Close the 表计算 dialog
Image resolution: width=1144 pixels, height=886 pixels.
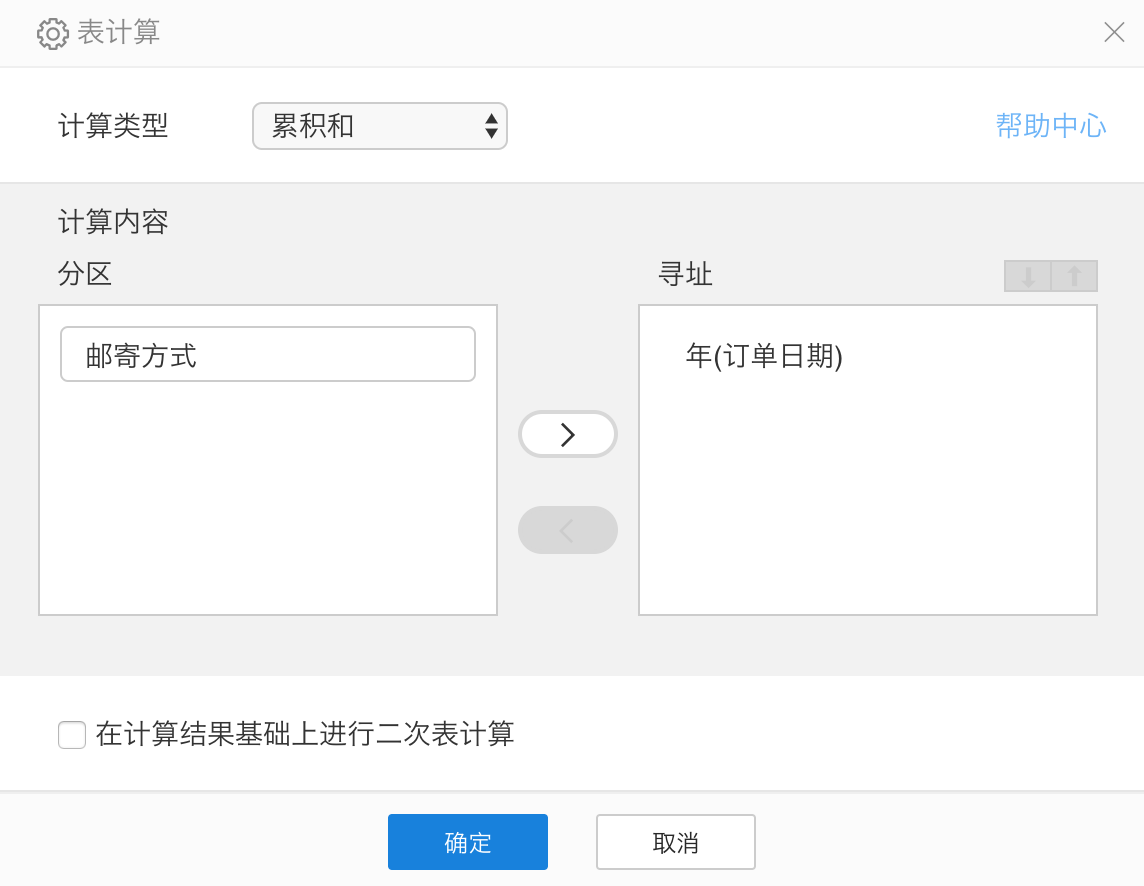(1114, 32)
